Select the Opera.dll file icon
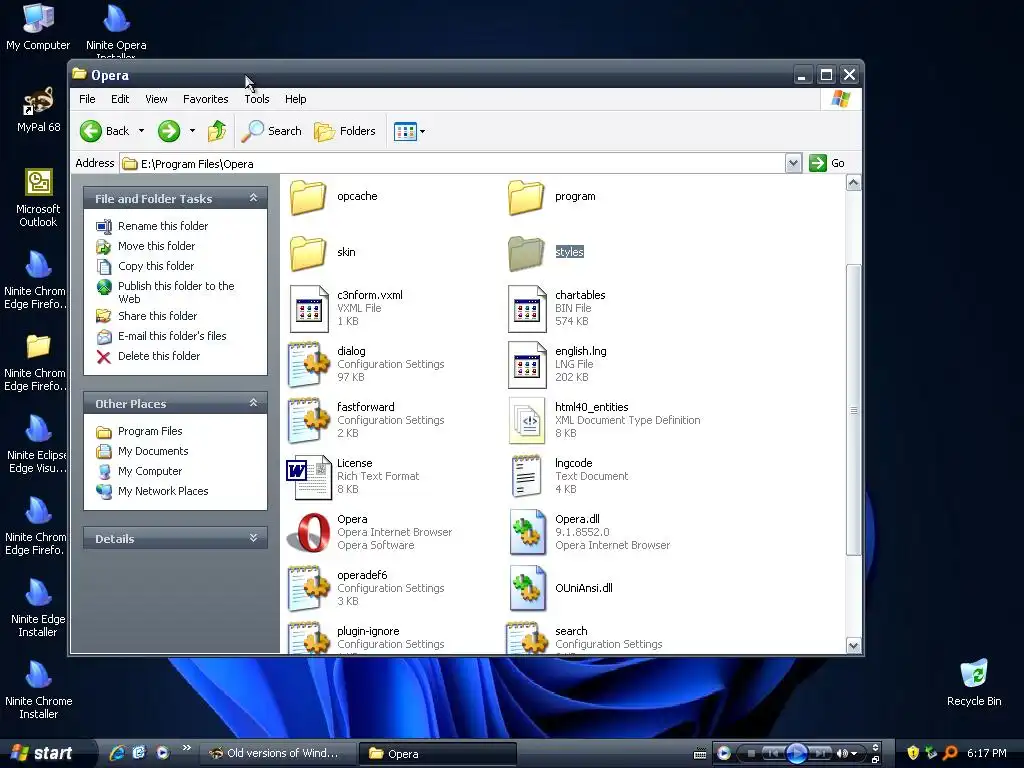Screen dimensions: 1024x768 [528, 532]
